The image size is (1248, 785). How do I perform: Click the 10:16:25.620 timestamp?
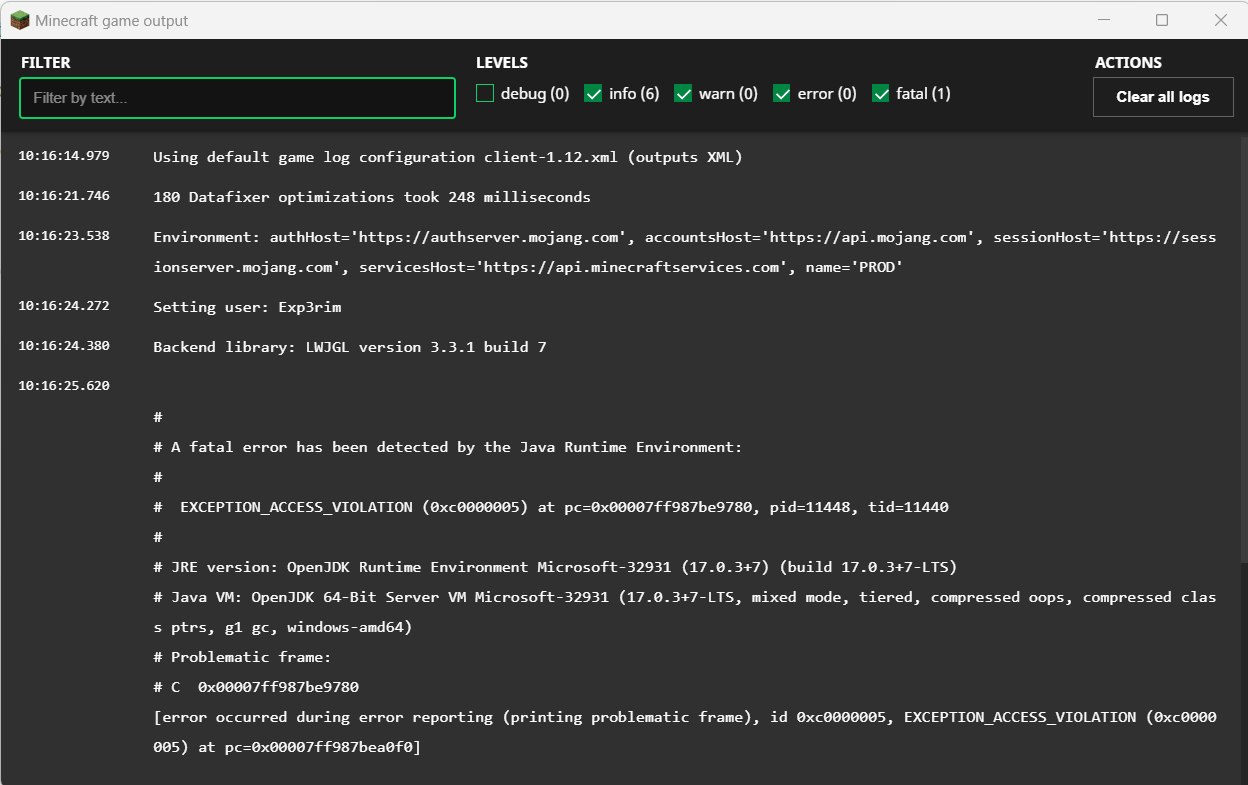(64, 386)
